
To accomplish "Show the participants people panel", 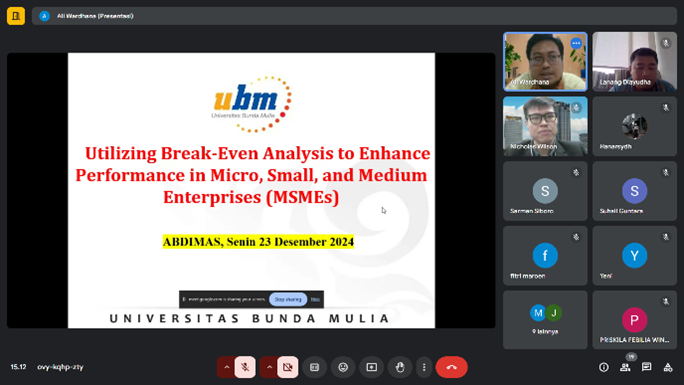I will (x=625, y=367).
